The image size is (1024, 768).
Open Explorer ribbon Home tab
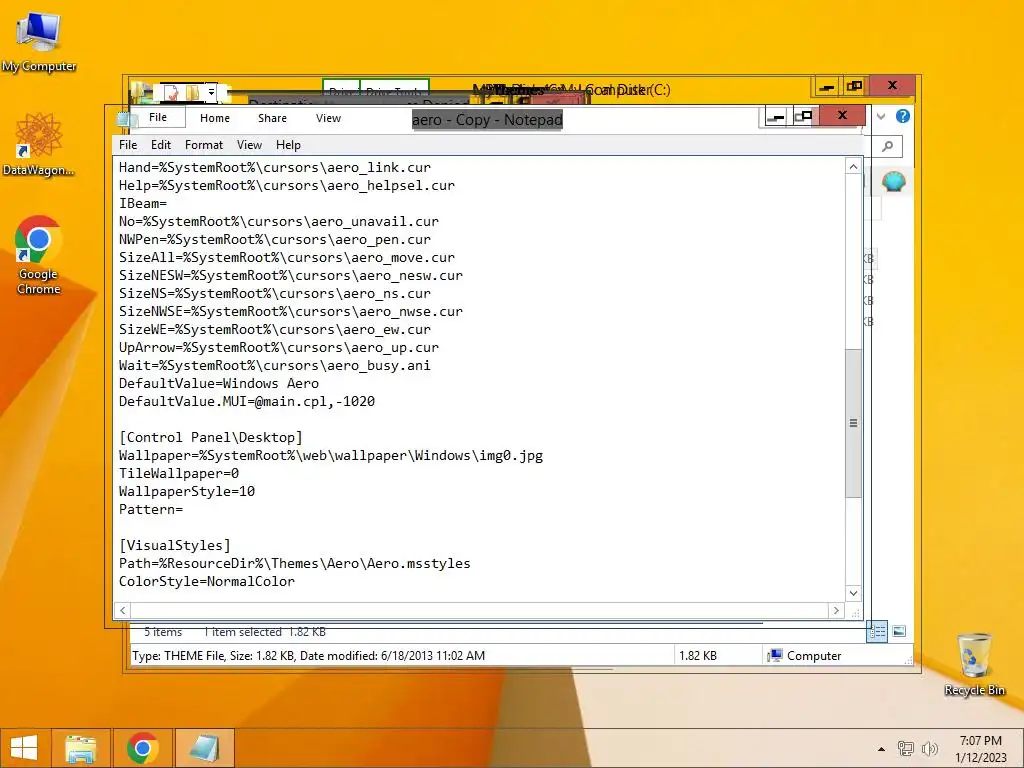pyautogui.click(x=215, y=118)
